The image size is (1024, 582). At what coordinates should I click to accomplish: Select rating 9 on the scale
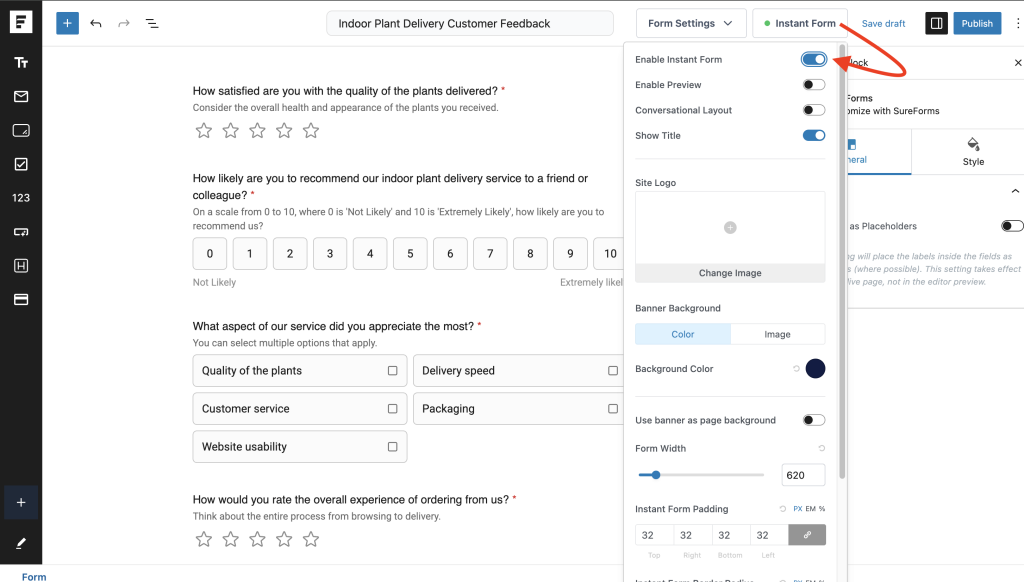point(570,253)
